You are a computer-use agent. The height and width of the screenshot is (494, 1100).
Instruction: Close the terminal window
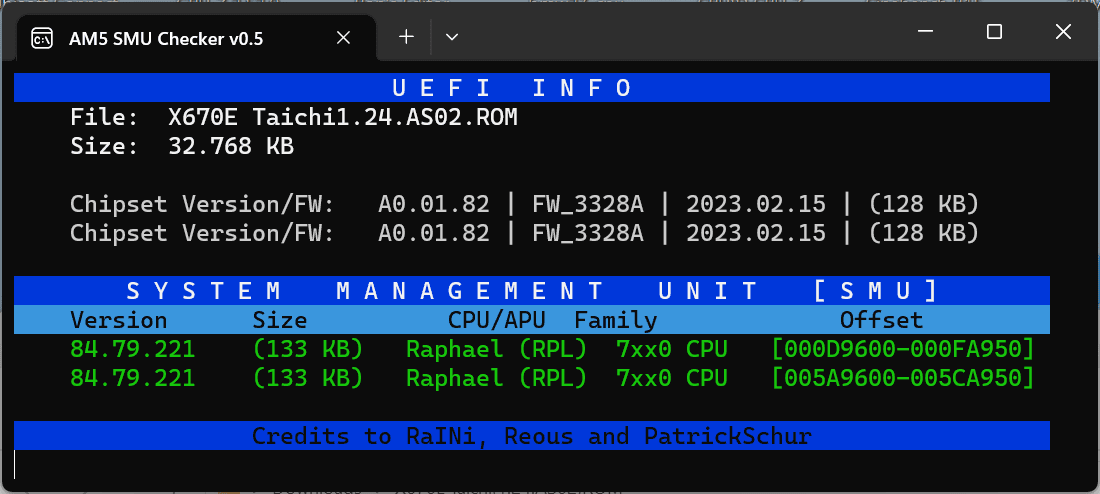pos(1063,32)
